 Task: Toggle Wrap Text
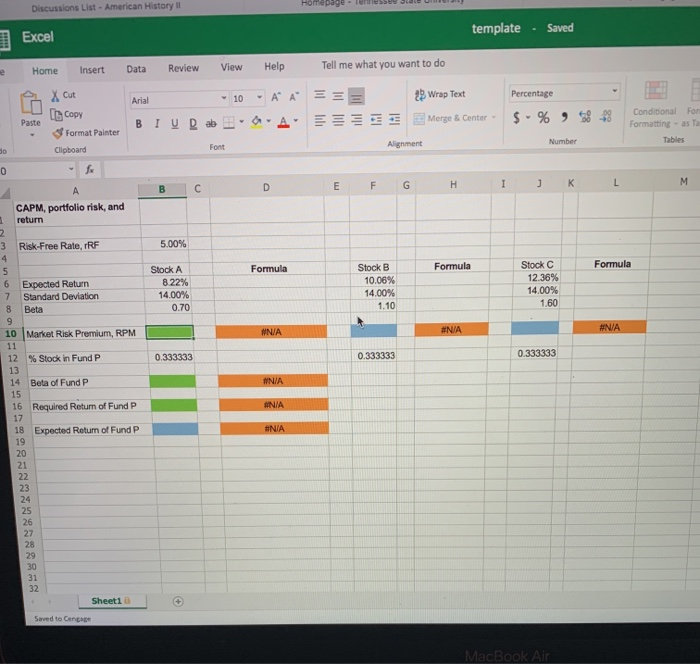[x=440, y=94]
